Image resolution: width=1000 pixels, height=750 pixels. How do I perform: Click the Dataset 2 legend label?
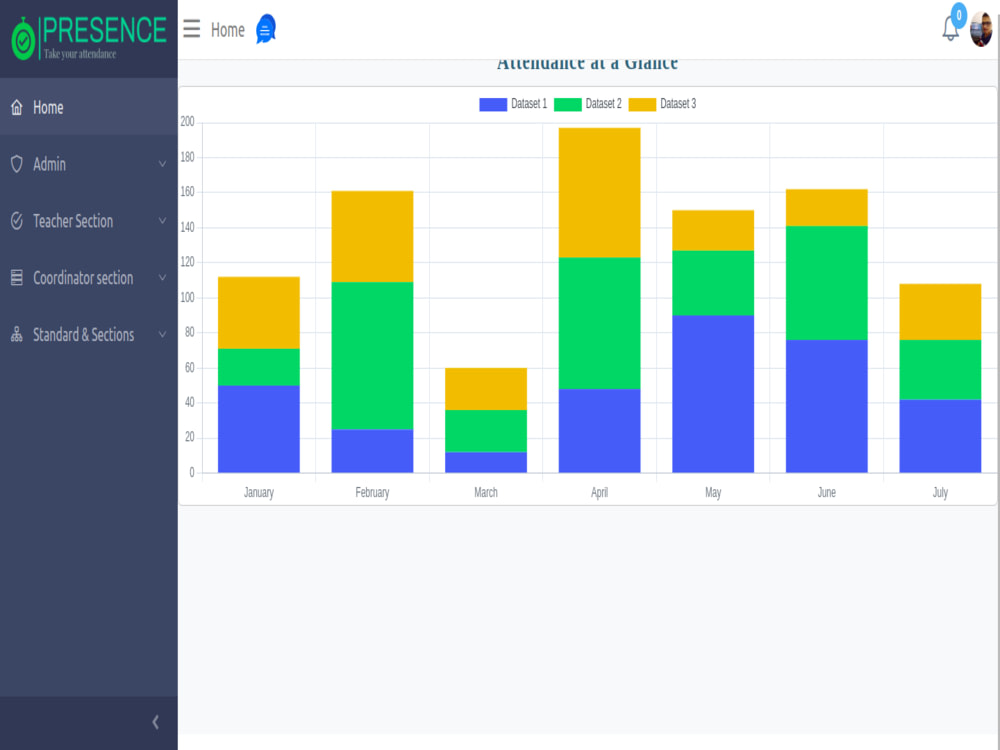(x=603, y=104)
